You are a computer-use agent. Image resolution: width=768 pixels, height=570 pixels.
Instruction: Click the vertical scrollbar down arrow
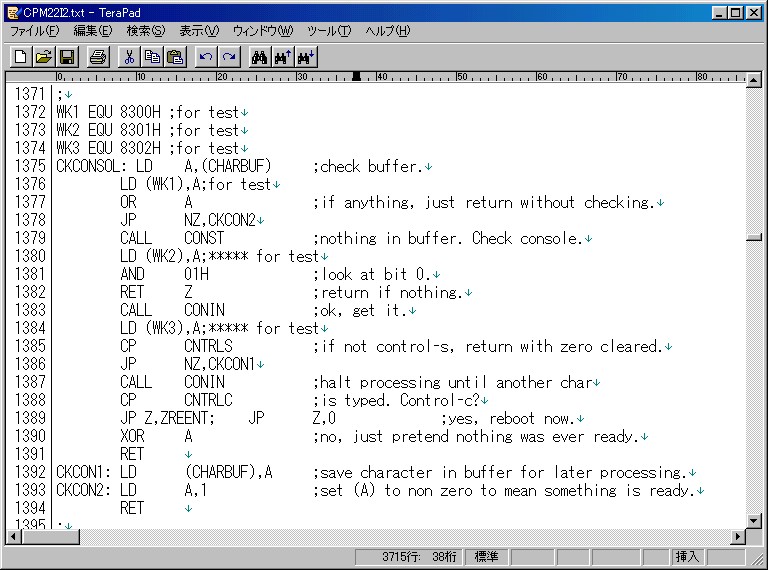click(x=754, y=521)
